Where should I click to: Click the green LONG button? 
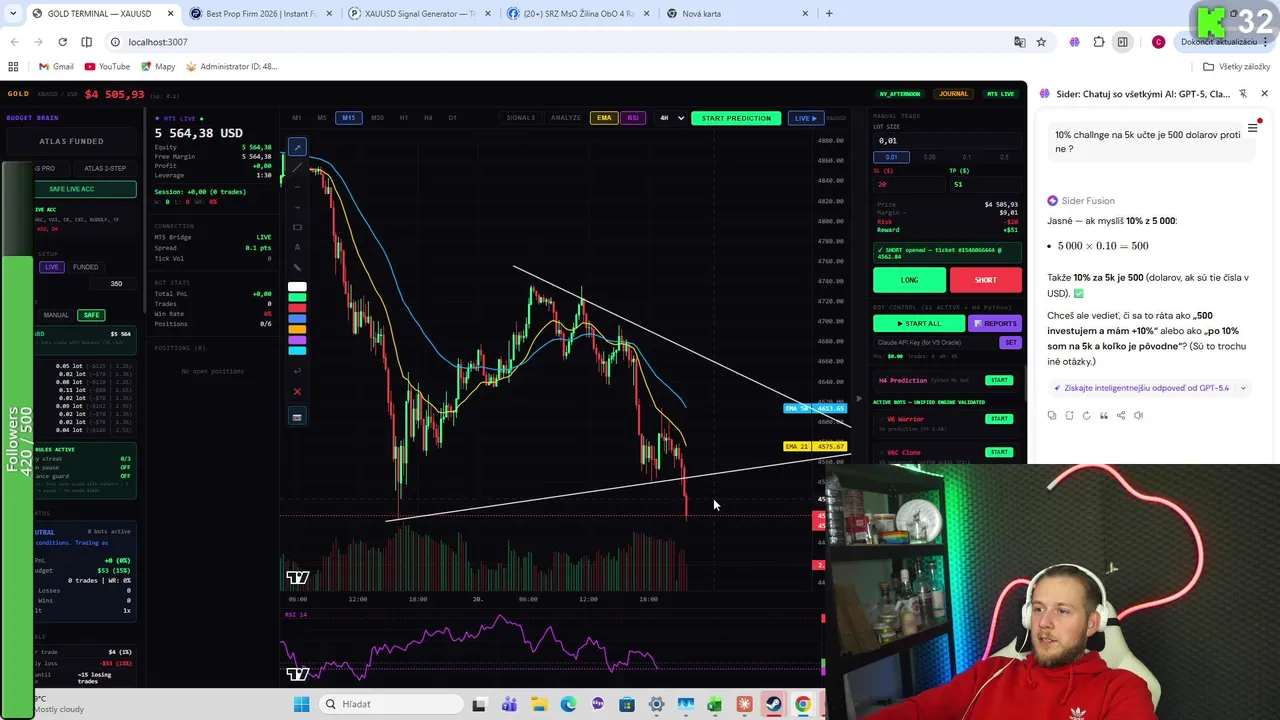point(909,280)
